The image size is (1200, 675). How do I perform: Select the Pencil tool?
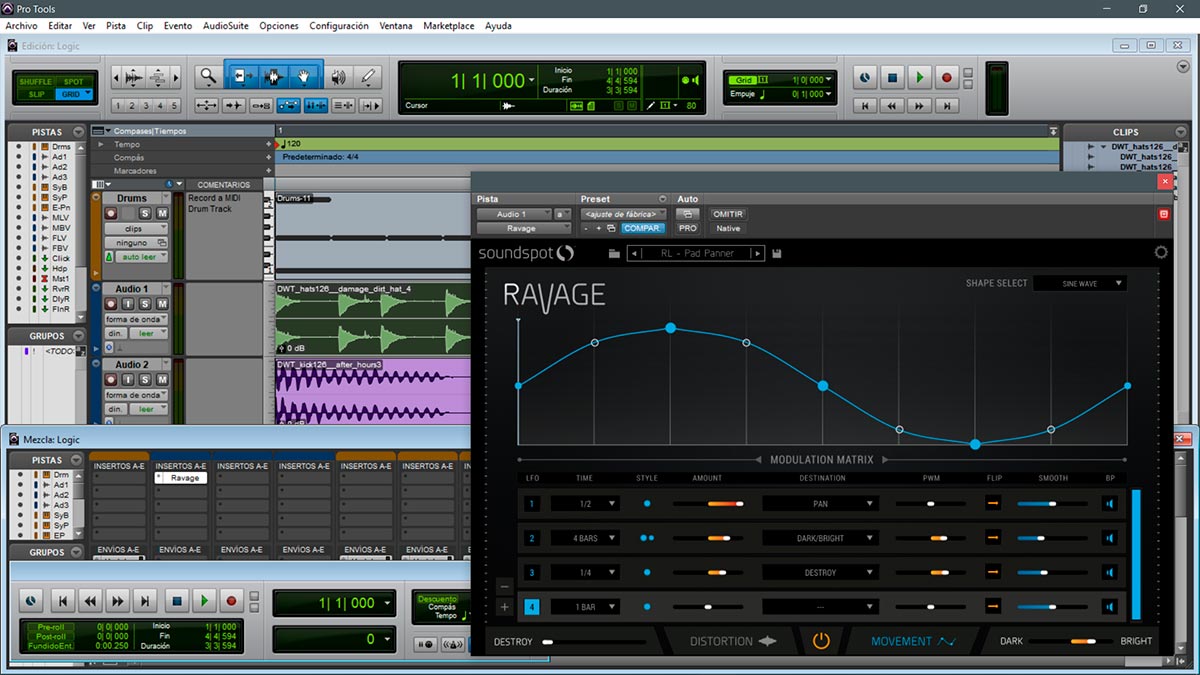[x=368, y=76]
